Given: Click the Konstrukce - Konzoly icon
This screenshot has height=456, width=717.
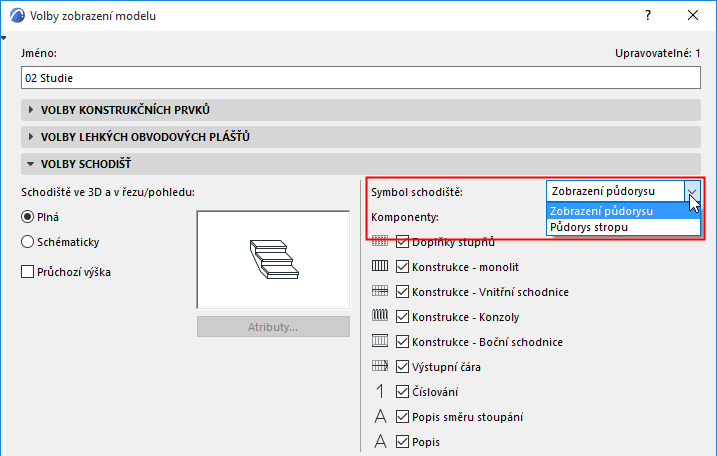Looking at the screenshot, I should [x=380, y=316].
